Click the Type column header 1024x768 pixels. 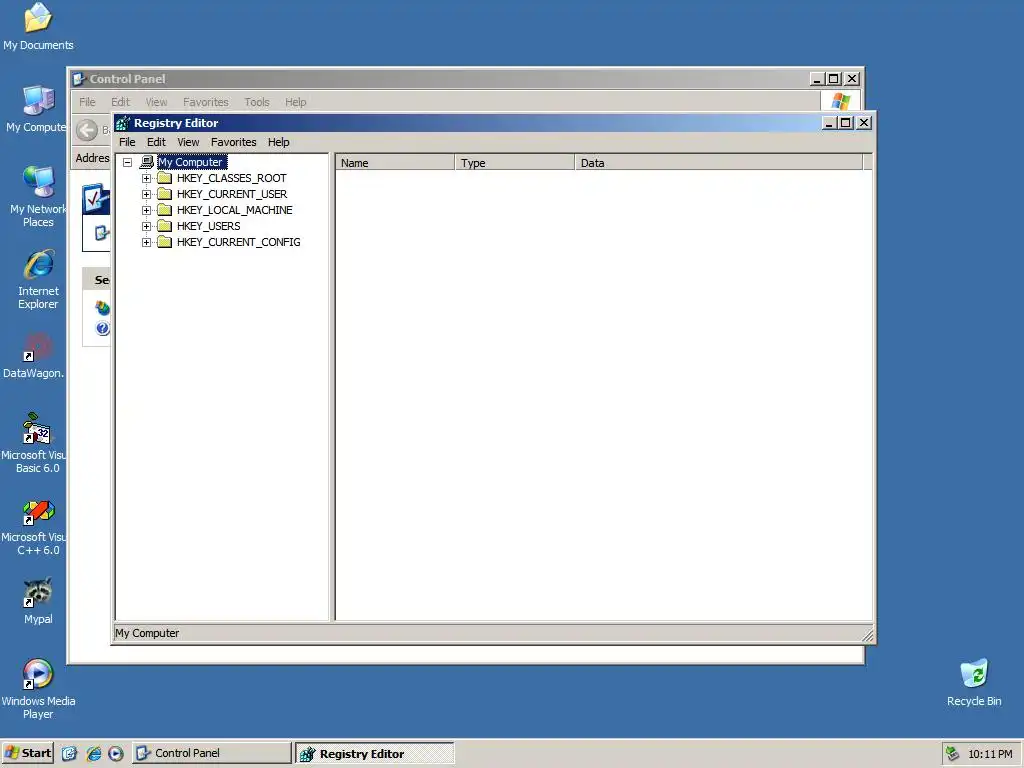pyautogui.click(x=515, y=163)
